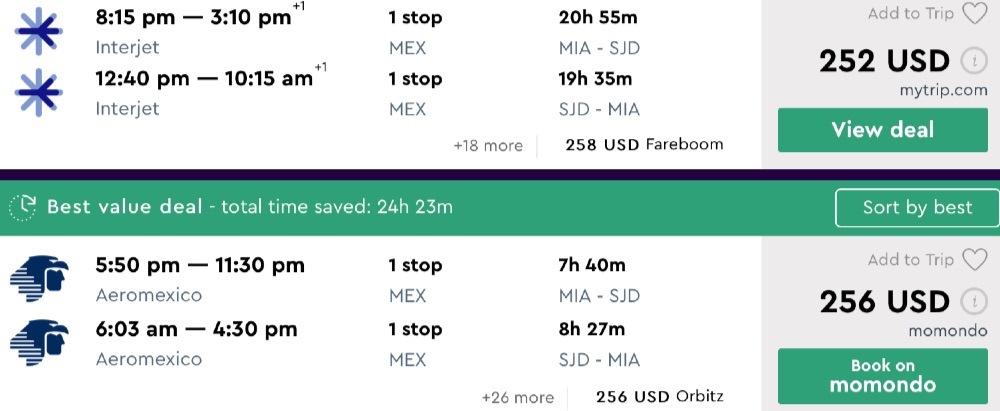Image resolution: width=1000 pixels, height=411 pixels.
Task: Click Interjet logo on 12:40 pm flight
Action: 39,92
